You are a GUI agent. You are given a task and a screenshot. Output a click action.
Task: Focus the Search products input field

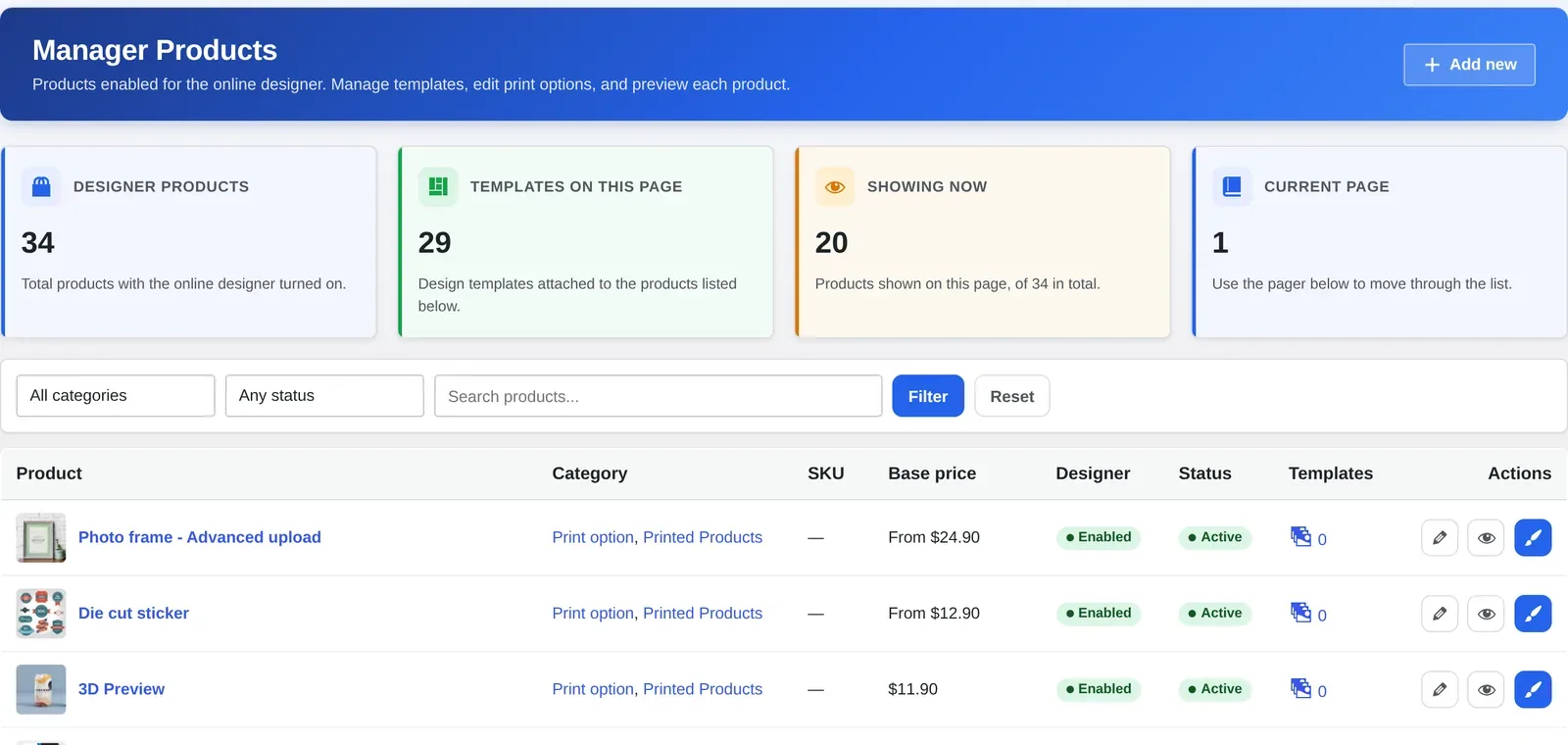(x=659, y=396)
